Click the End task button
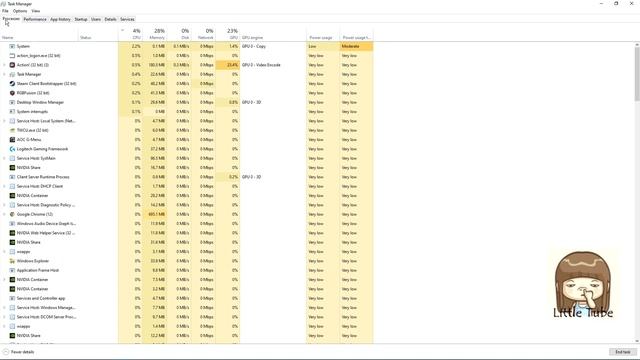The width and height of the screenshot is (640, 360). (x=623, y=352)
